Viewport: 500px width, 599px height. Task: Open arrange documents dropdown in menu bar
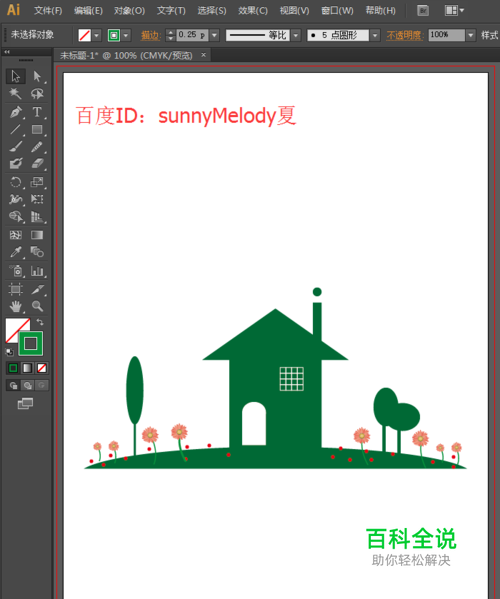pos(454,10)
